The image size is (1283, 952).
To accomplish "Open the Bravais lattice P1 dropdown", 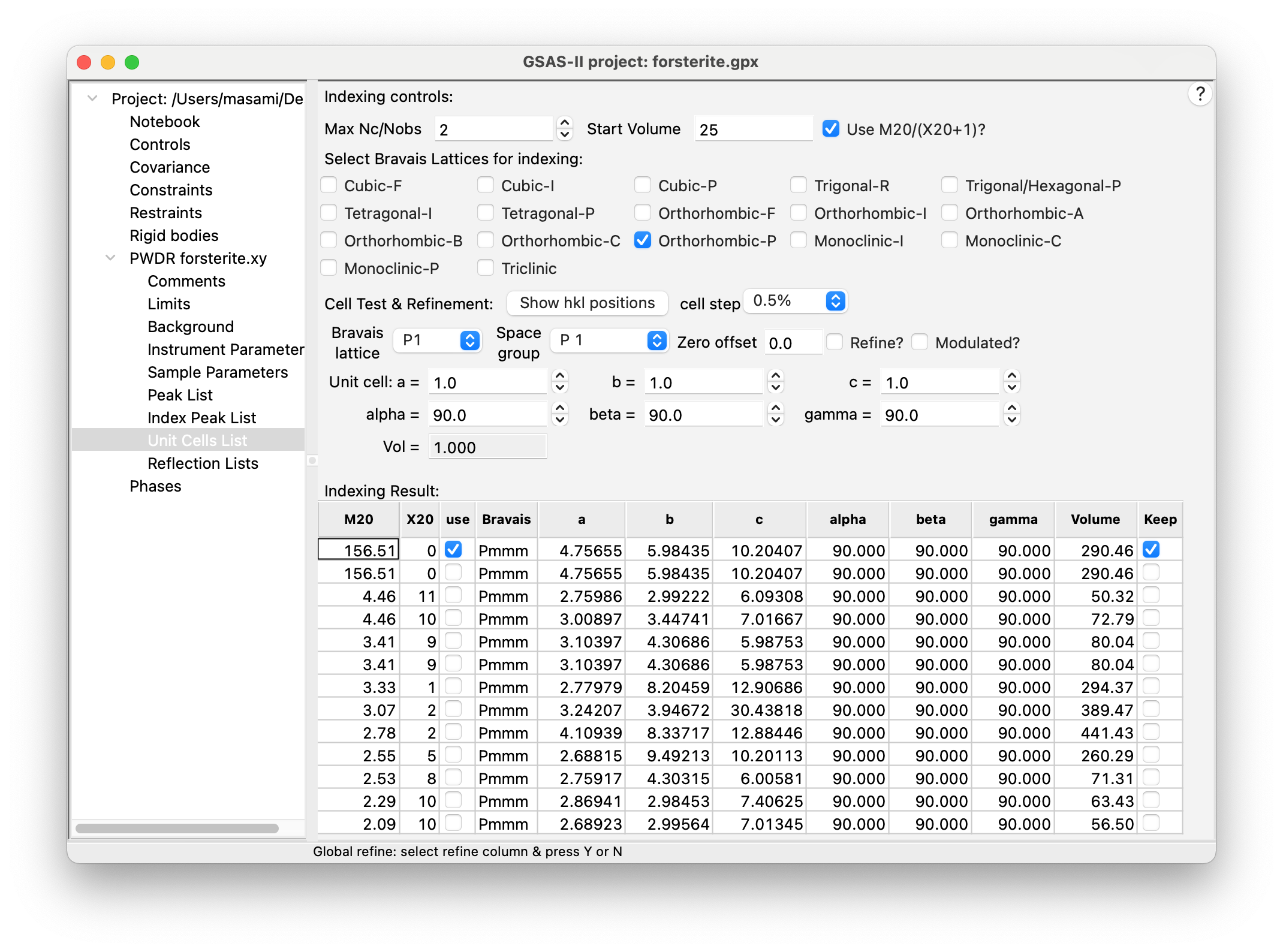I will coord(438,341).
